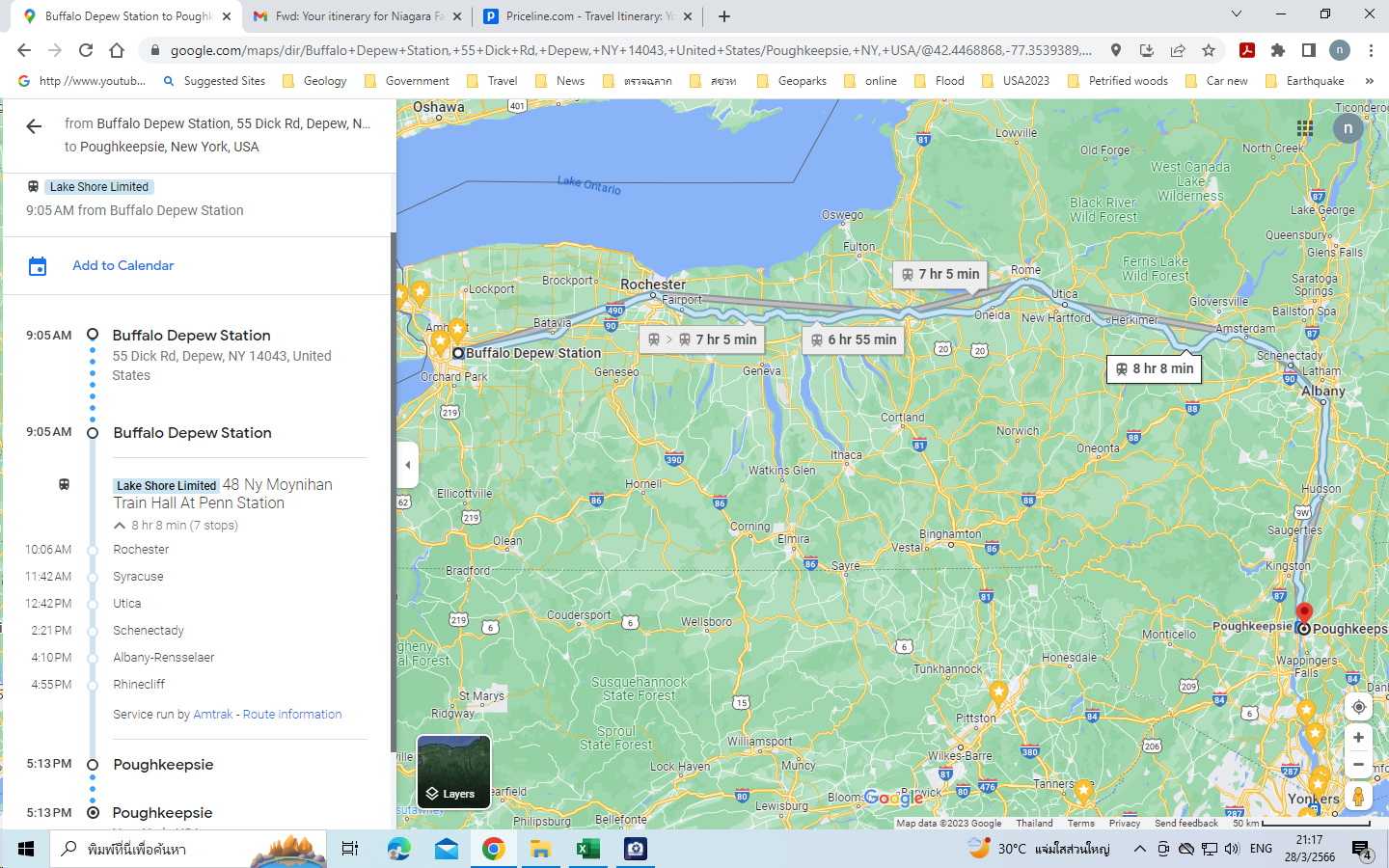Open the Terms link on the map
This screenshot has width=1389, height=868.
(x=1080, y=824)
